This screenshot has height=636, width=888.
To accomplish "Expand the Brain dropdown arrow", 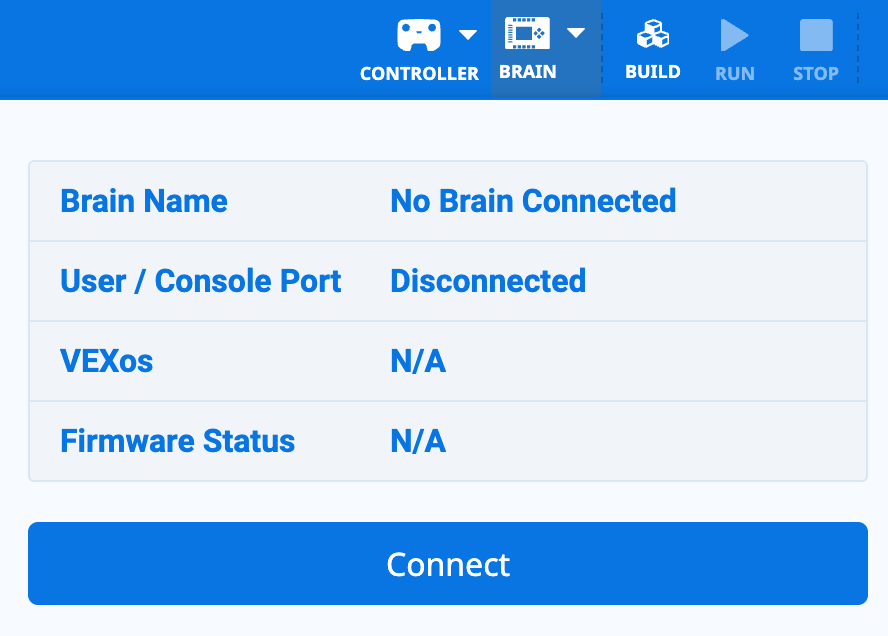I will (576, 32).
